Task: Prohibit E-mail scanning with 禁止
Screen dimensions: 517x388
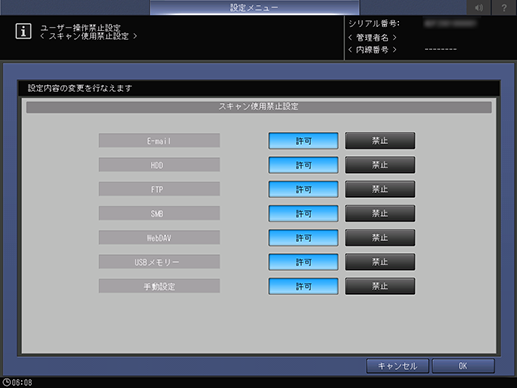Action: [380, 141]
